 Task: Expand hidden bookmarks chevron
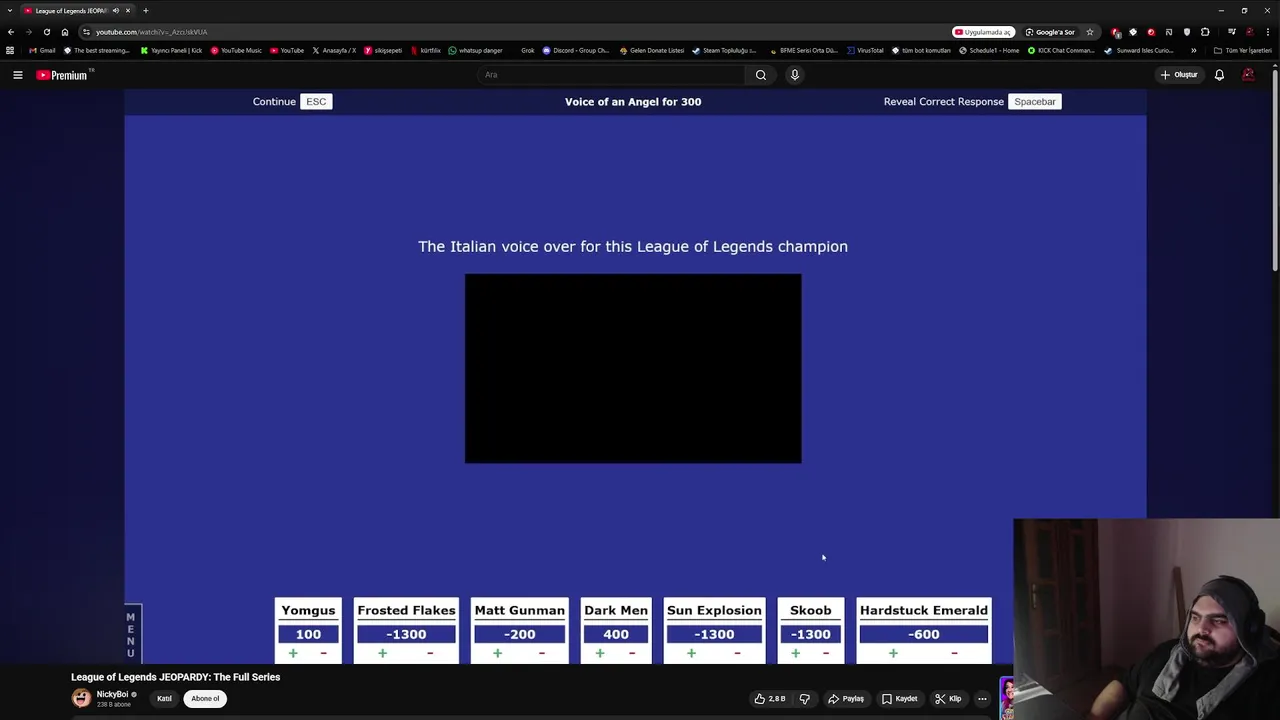click(1193, 50)
